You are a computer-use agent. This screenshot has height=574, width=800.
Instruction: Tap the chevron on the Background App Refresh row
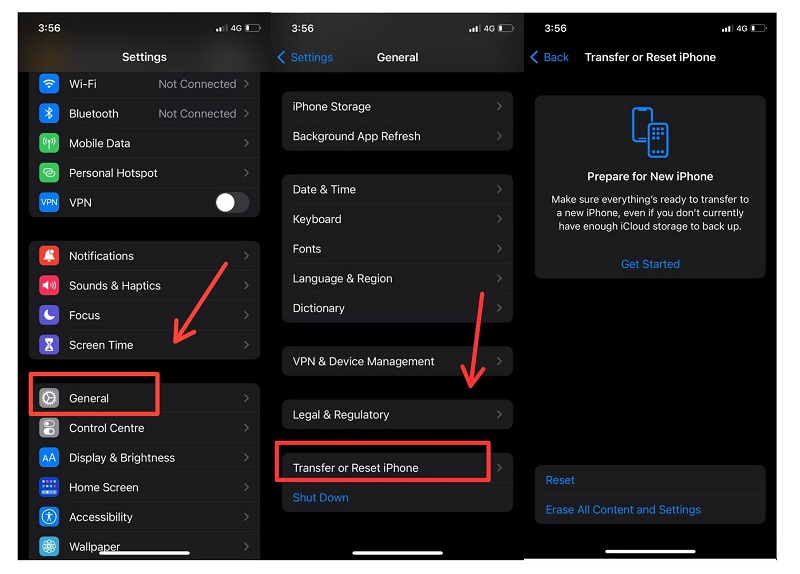[x=499, y=136]
